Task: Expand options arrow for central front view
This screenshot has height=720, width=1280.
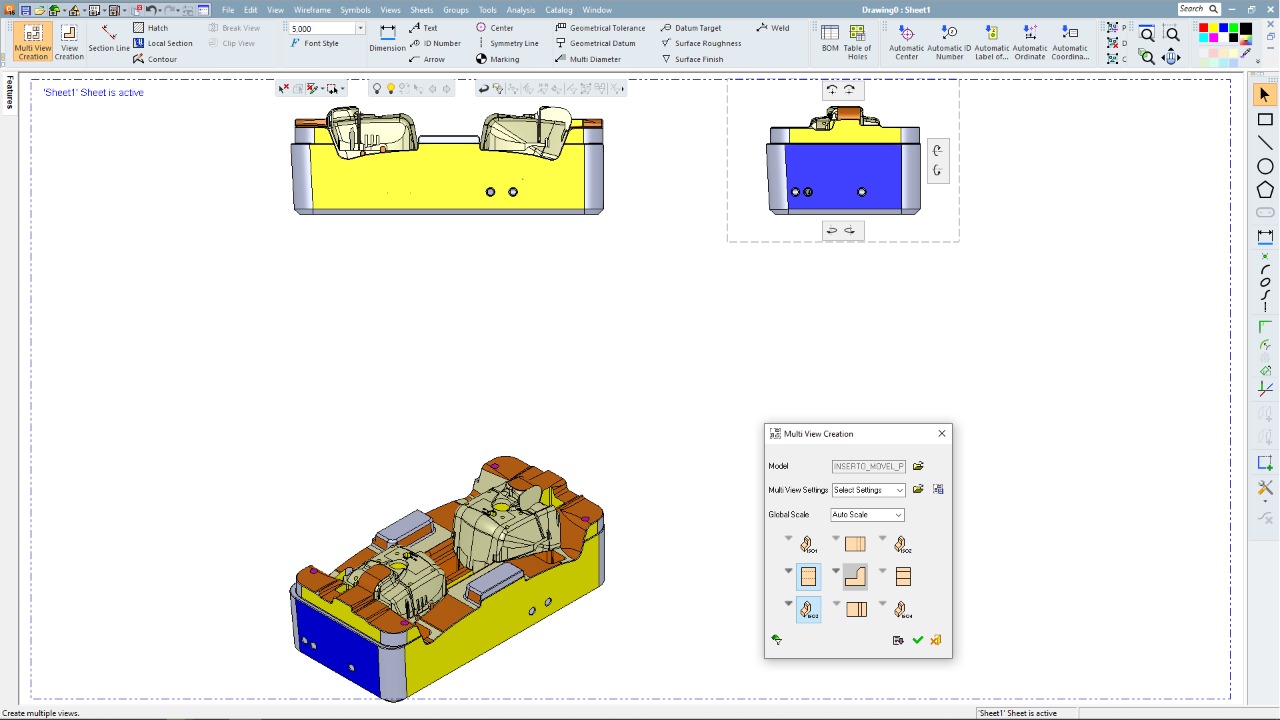Action: coord(836,571)
